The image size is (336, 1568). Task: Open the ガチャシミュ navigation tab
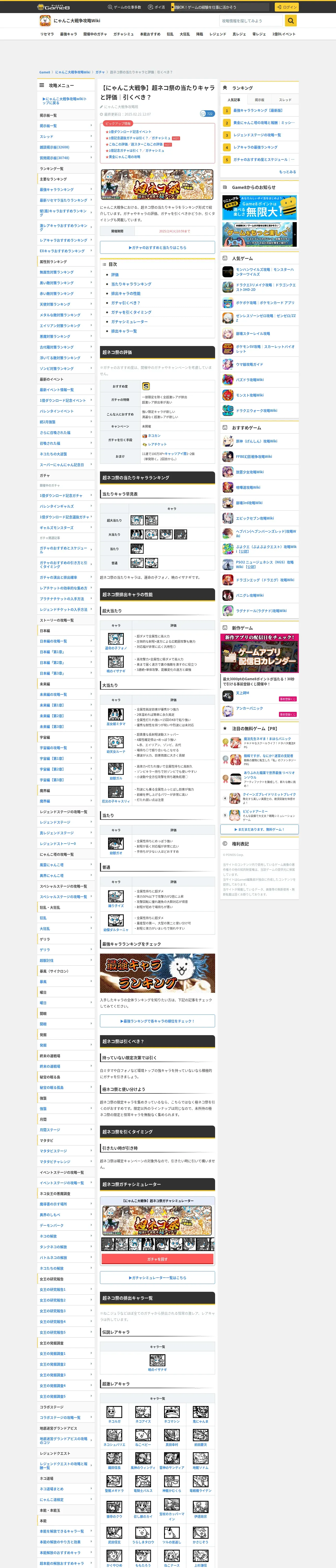coord(123,34)
